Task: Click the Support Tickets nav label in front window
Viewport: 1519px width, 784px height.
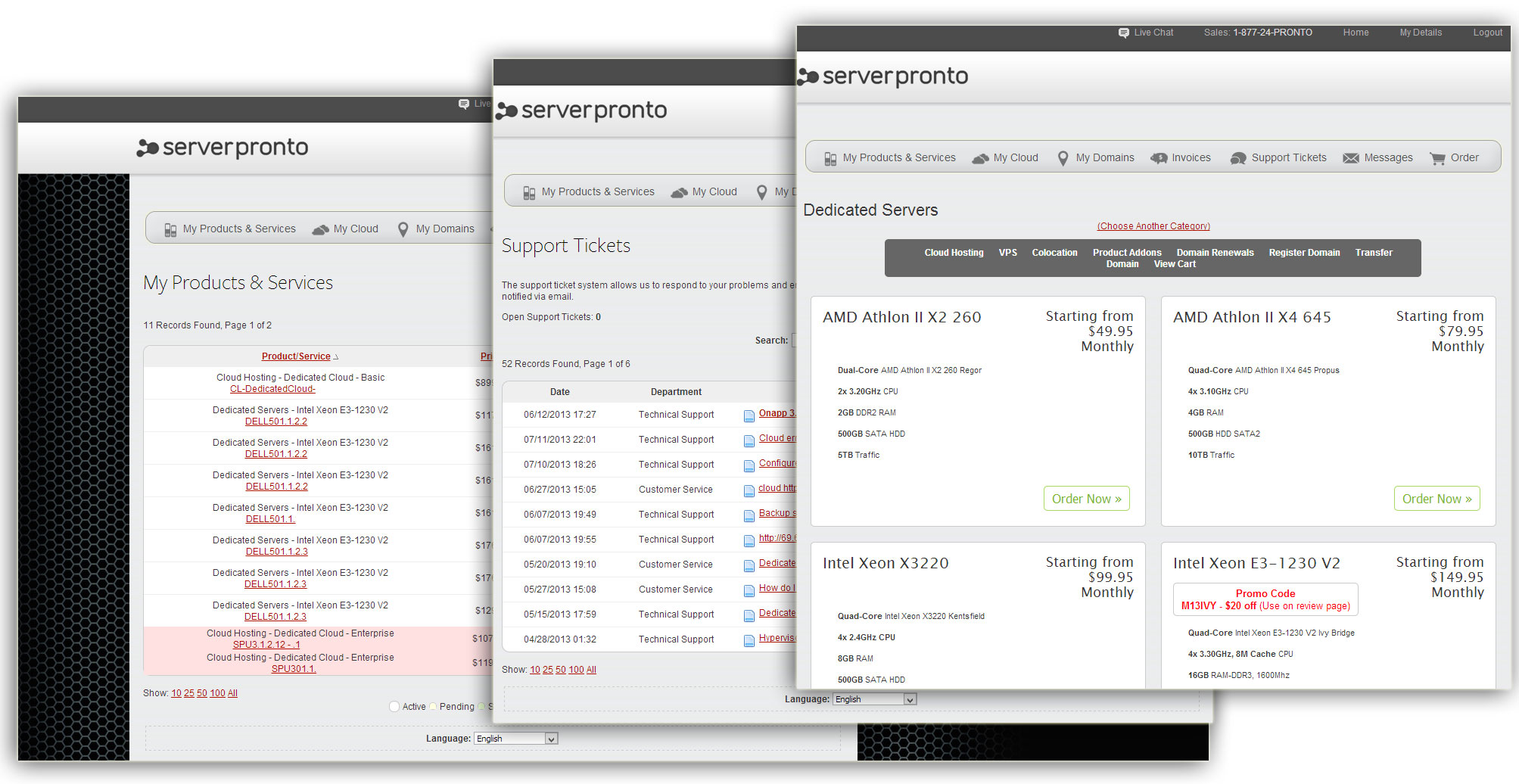Action: (1289, 157)
